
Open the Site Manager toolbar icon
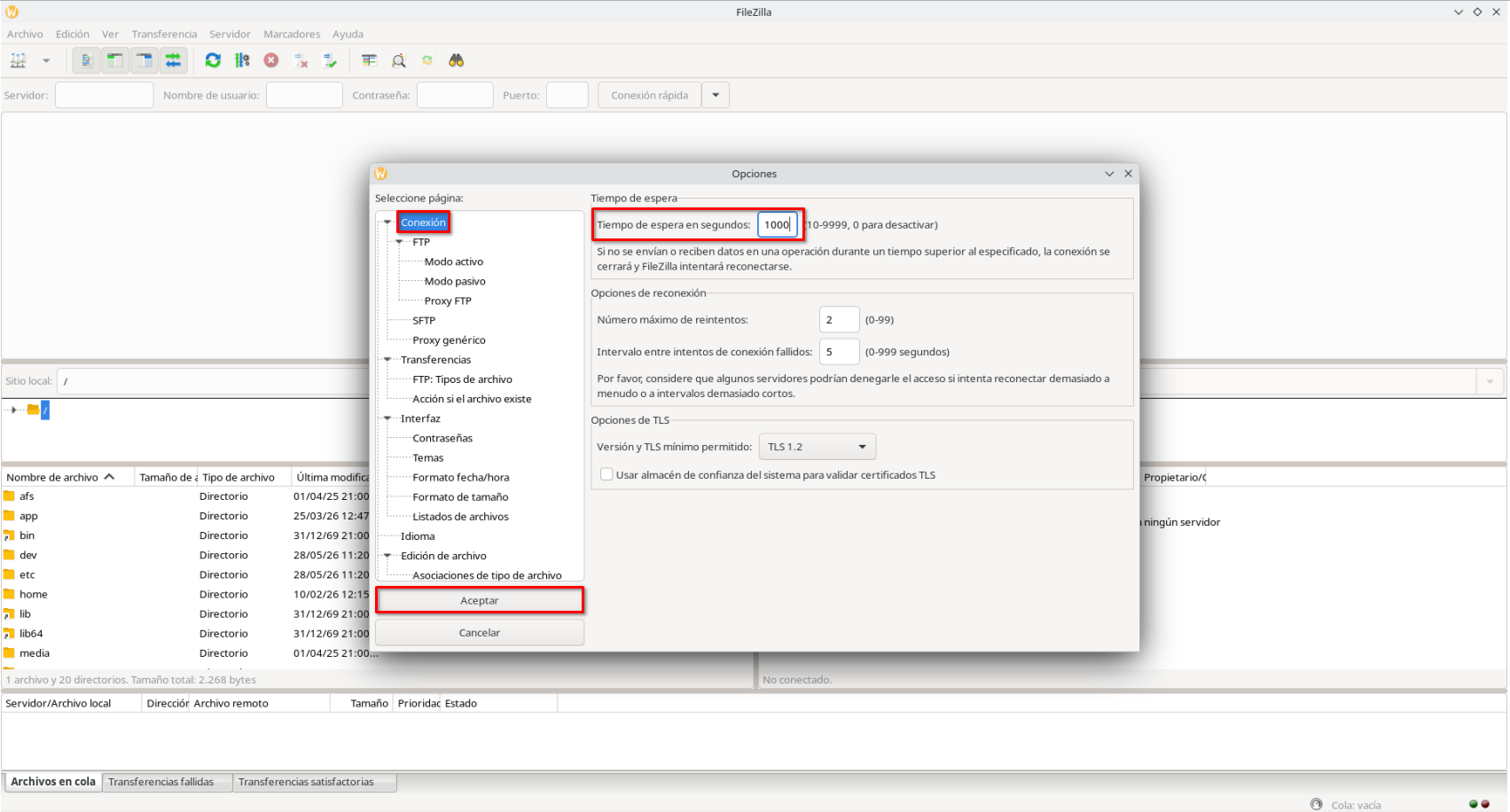(18, 60)
